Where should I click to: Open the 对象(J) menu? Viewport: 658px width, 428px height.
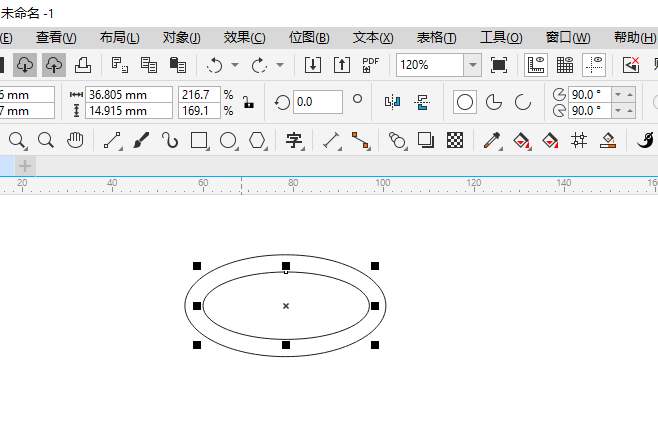(x=181, y=38)
